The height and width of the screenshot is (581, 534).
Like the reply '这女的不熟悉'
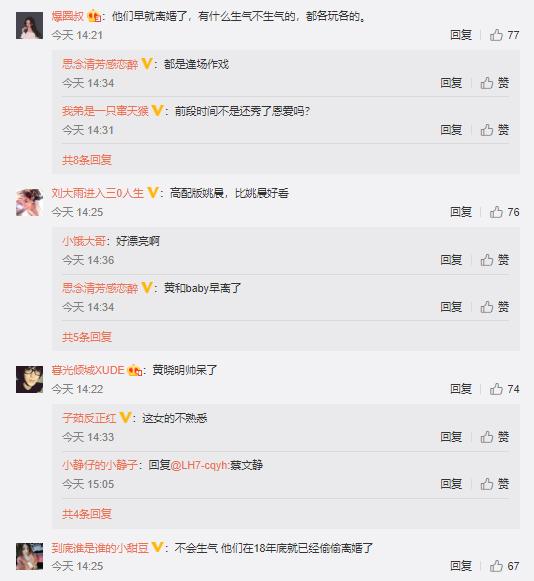pyautogui.click(x=495, y=437)
